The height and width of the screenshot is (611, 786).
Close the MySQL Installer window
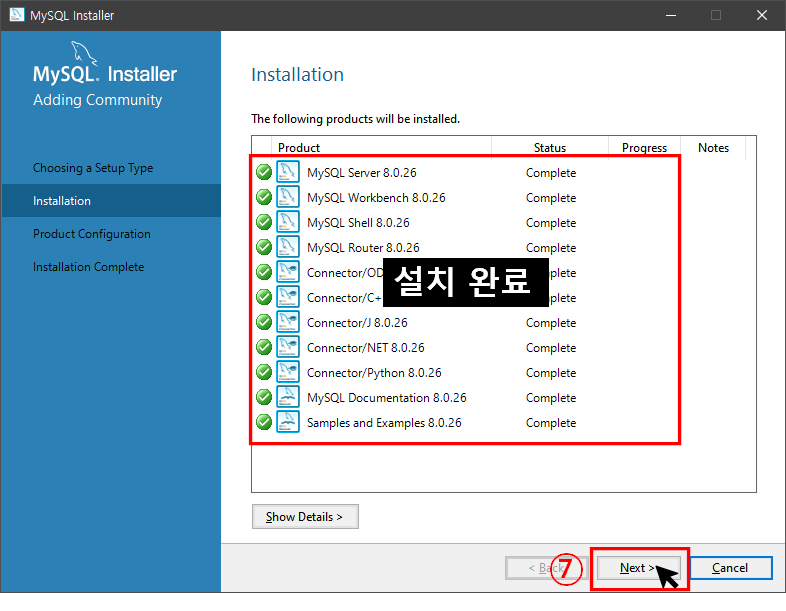(762, 15)
